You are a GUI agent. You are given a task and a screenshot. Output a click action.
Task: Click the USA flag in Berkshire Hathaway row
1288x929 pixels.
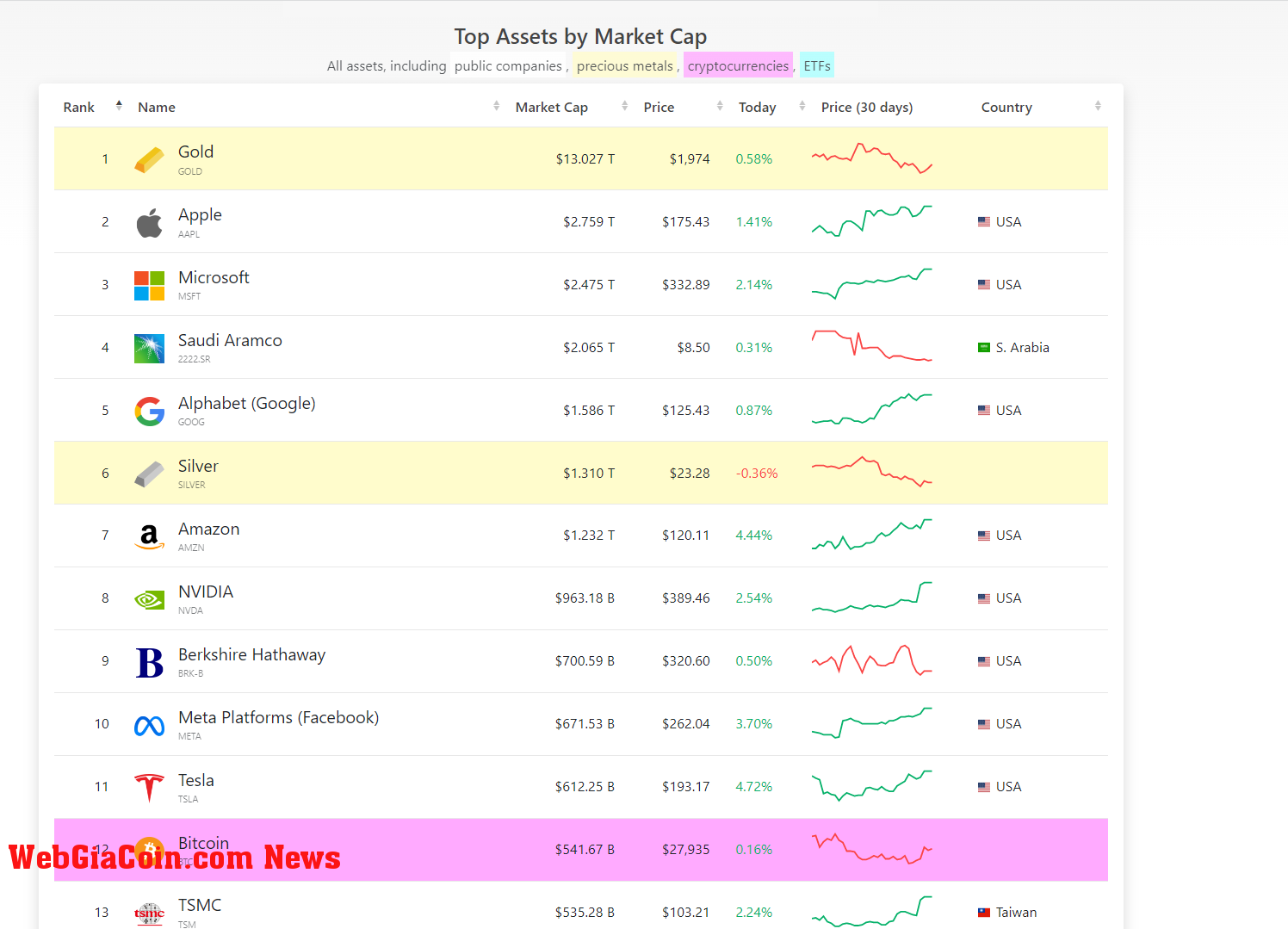point(984,661)
